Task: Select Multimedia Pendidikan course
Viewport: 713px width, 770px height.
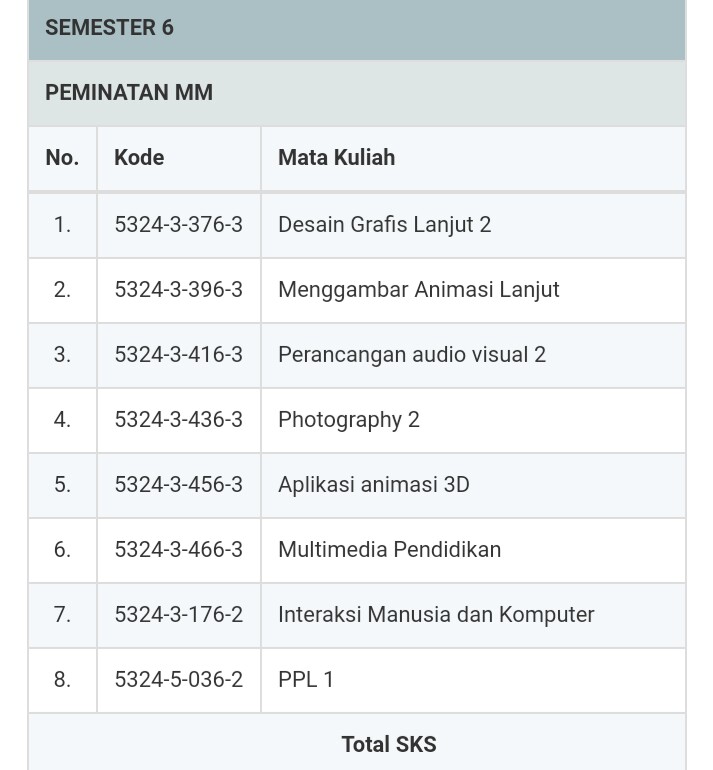Action: tap(390, 550)
